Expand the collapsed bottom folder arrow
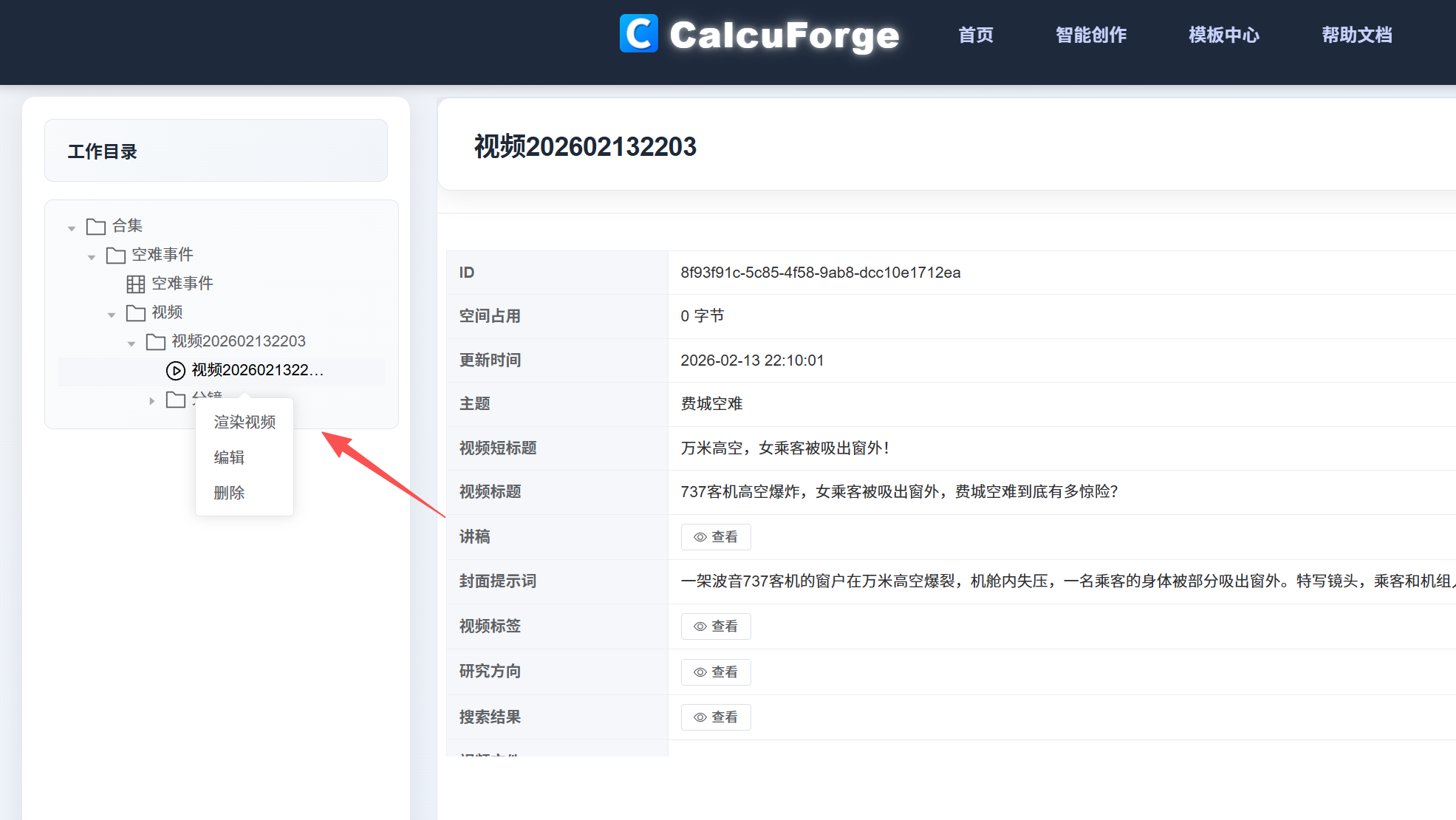The image size is (1456, 820). pos(151,400)
